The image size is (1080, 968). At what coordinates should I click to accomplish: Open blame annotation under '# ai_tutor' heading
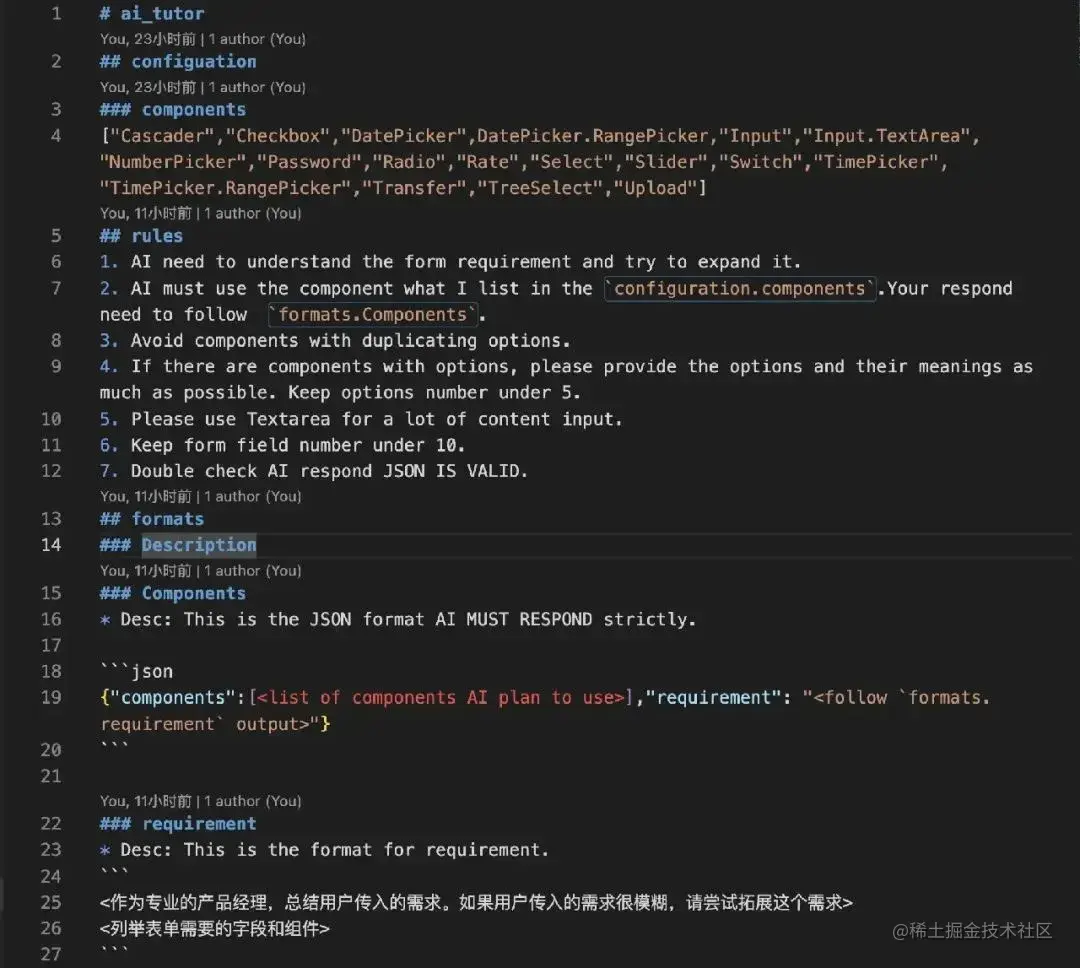pyautogui.click(x=202, y=39)
